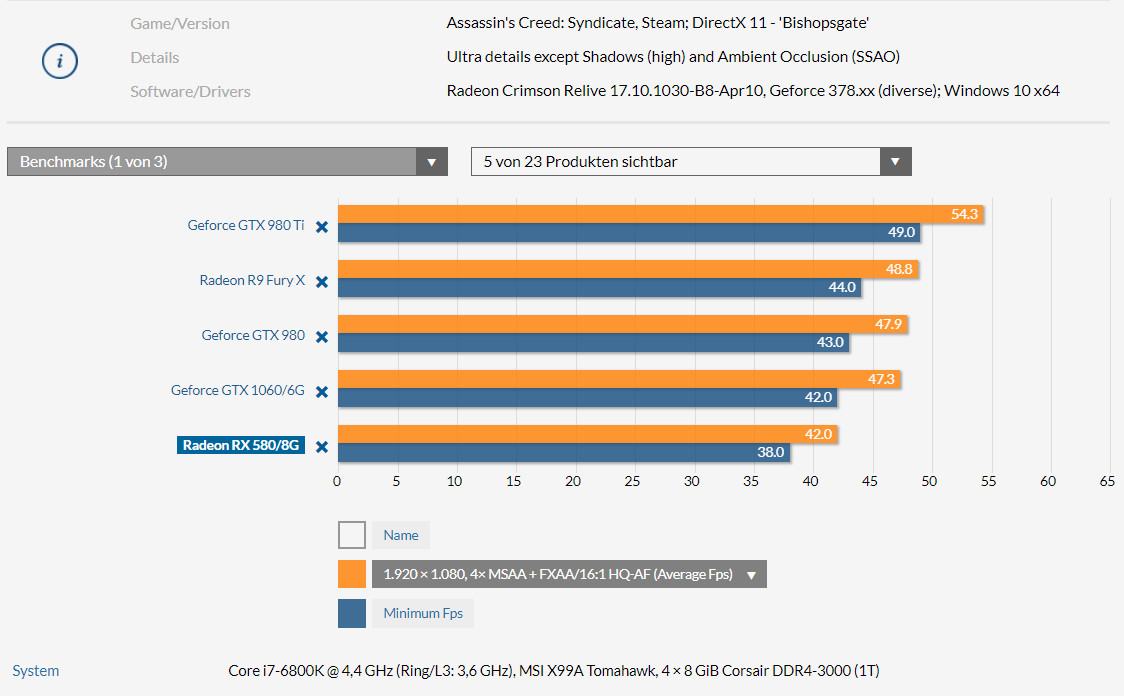
Task: Click the 47.9 orange bar of GTX 980
Action: coord(622,324)
